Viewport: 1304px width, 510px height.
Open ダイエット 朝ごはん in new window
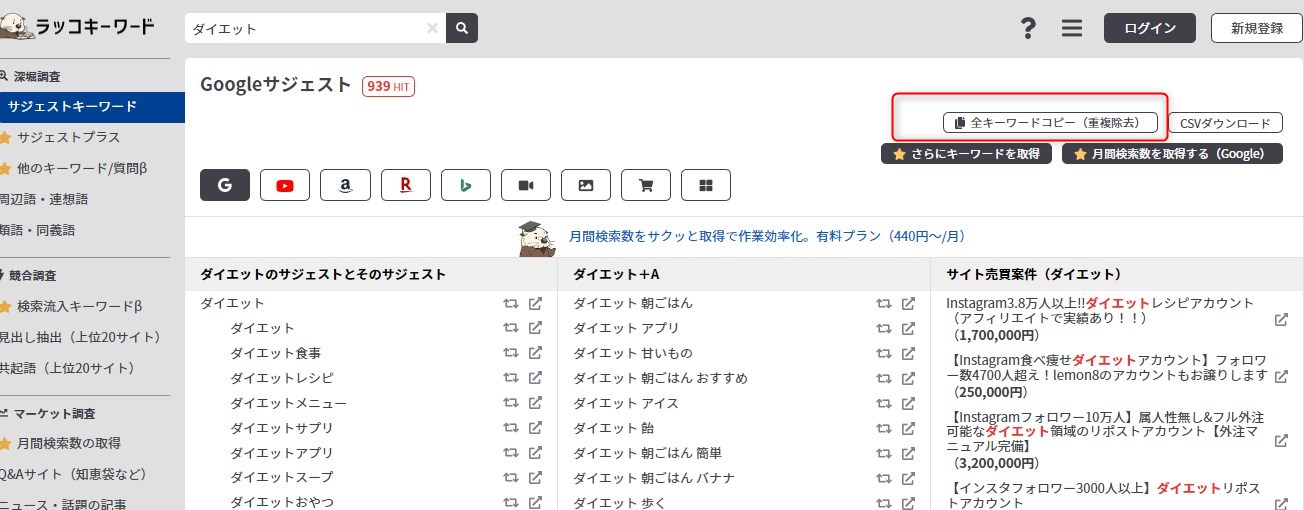[908, 303]
